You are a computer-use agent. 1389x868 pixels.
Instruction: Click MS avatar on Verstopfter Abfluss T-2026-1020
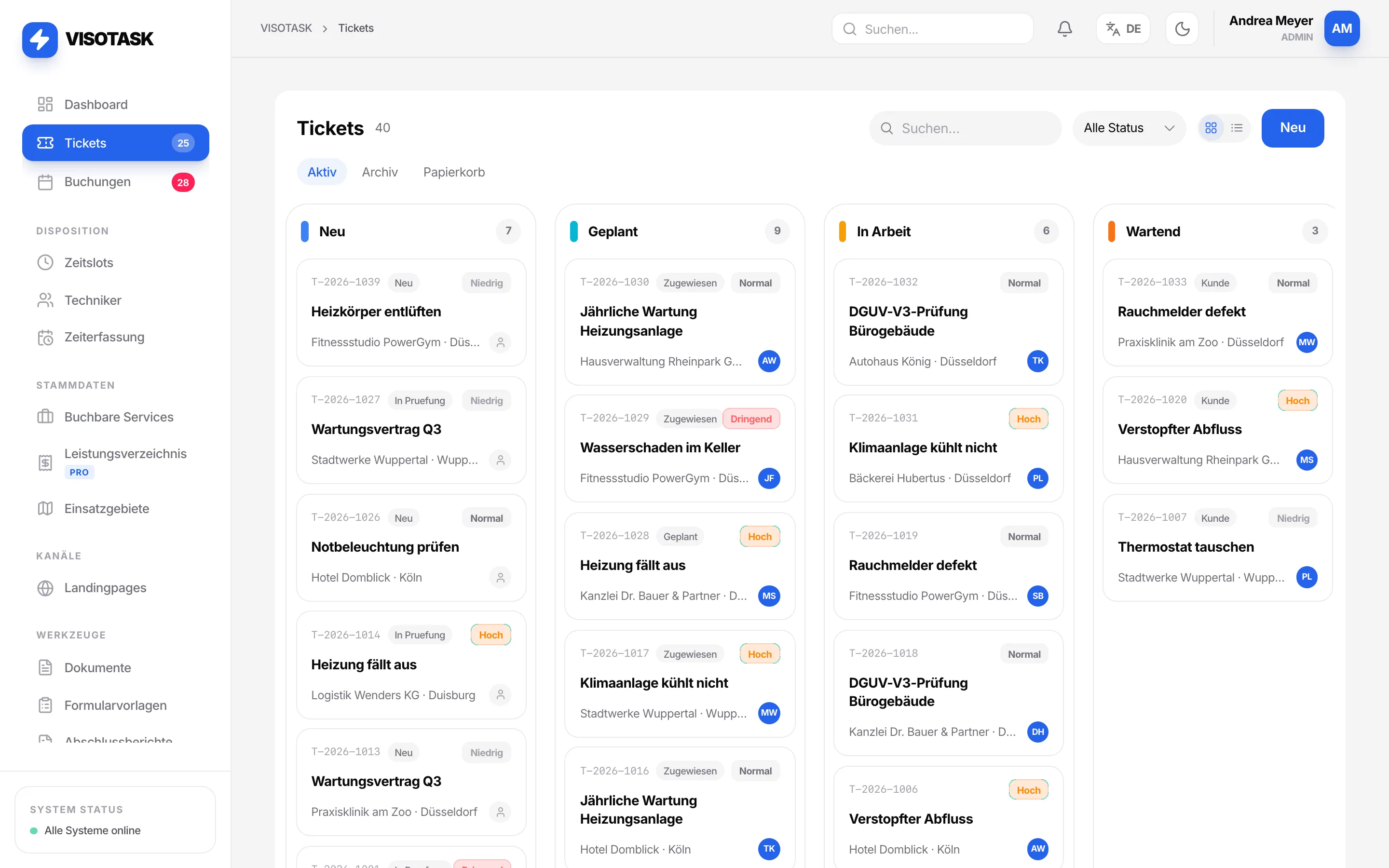click(x=1307, y=460)
